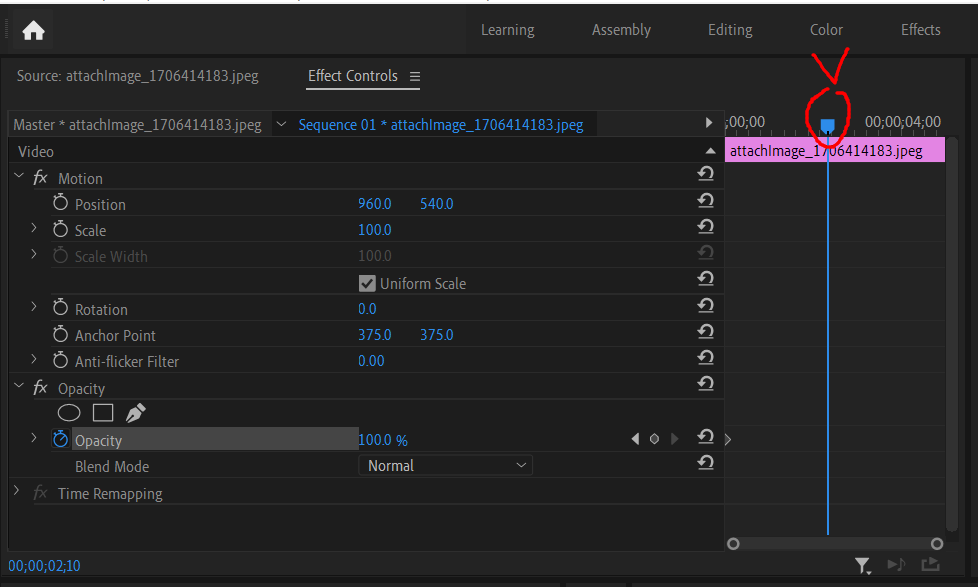Expand the Scale Width property
978x587 pixels.
(x=34, y=255)
